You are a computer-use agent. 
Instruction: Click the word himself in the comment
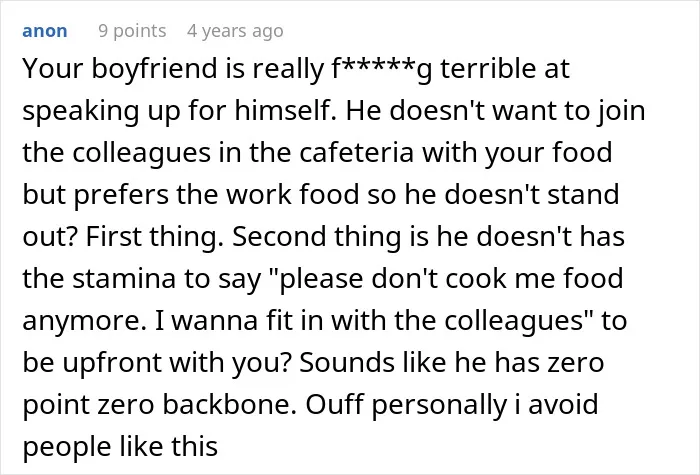(x=285, y=110)
